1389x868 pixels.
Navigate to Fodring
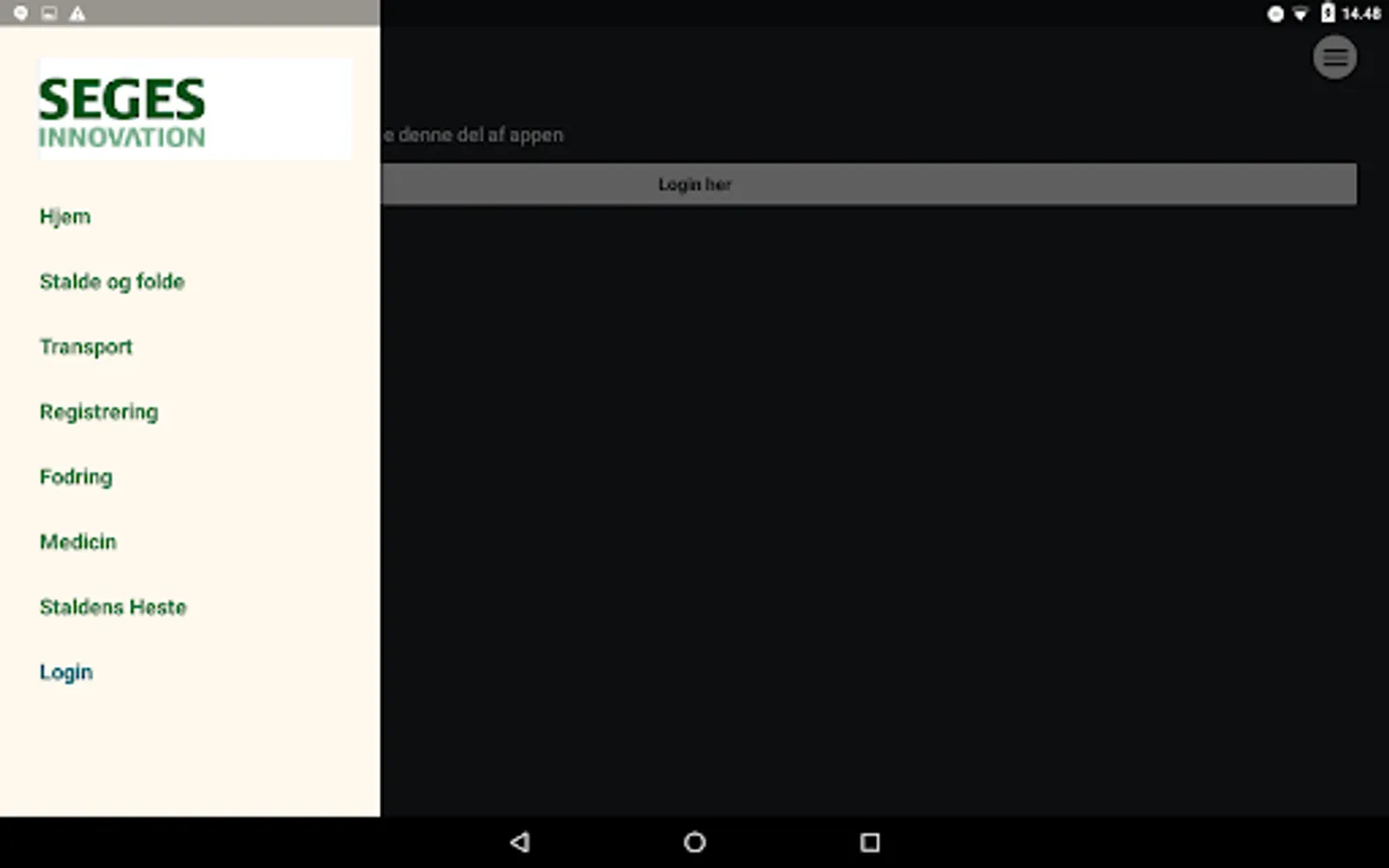click(75, 477)
